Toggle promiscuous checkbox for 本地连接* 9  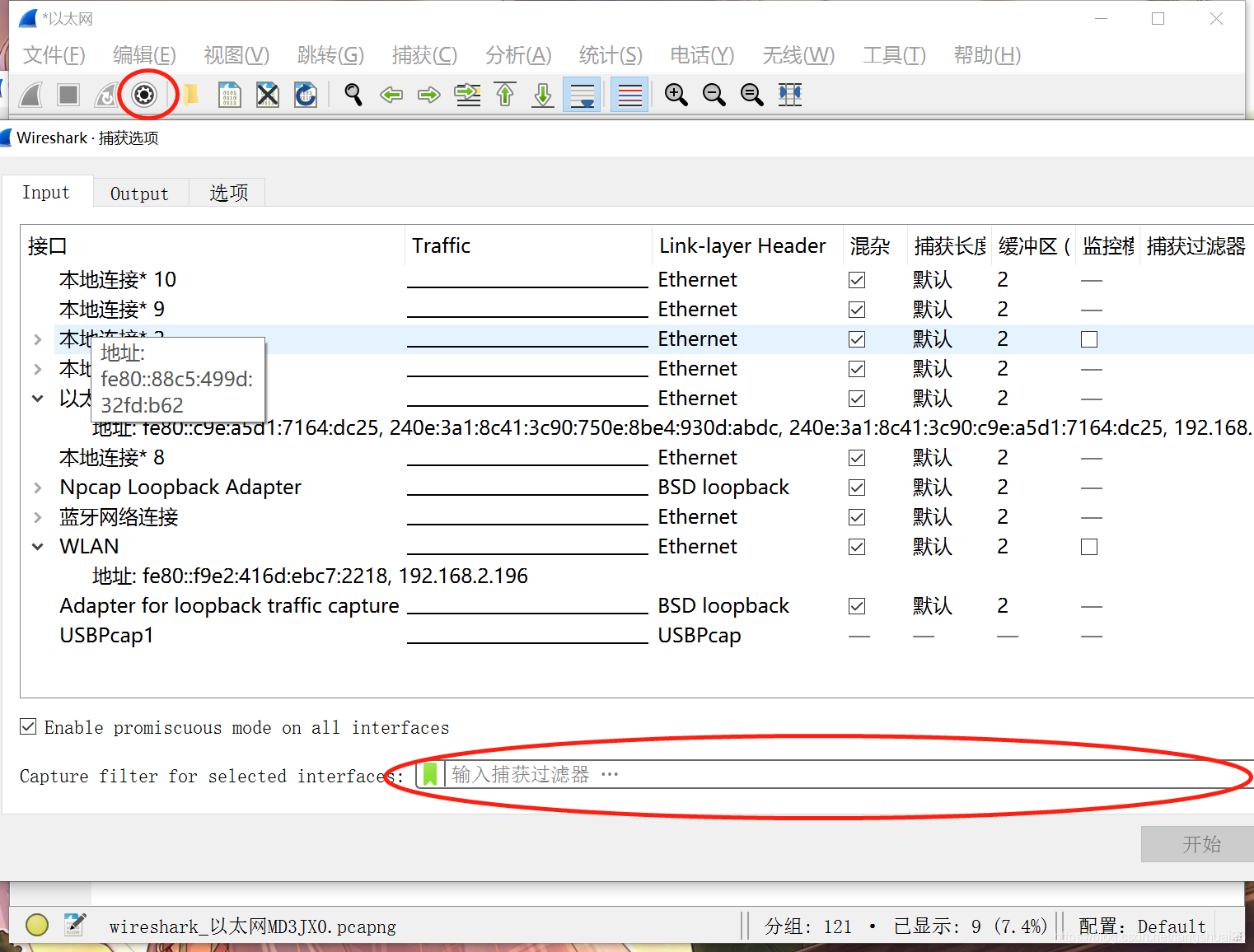pyautogui.click(x=857, y=310)
